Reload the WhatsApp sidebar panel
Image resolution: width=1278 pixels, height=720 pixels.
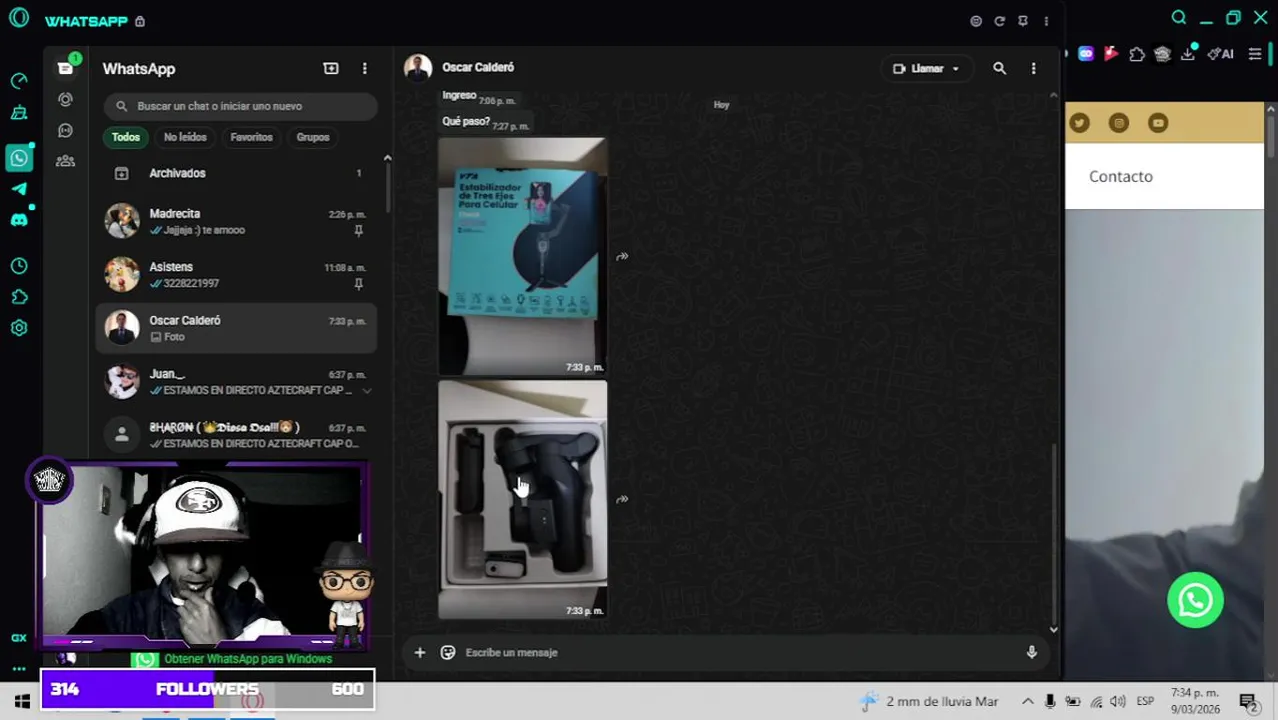pos(999,21)
